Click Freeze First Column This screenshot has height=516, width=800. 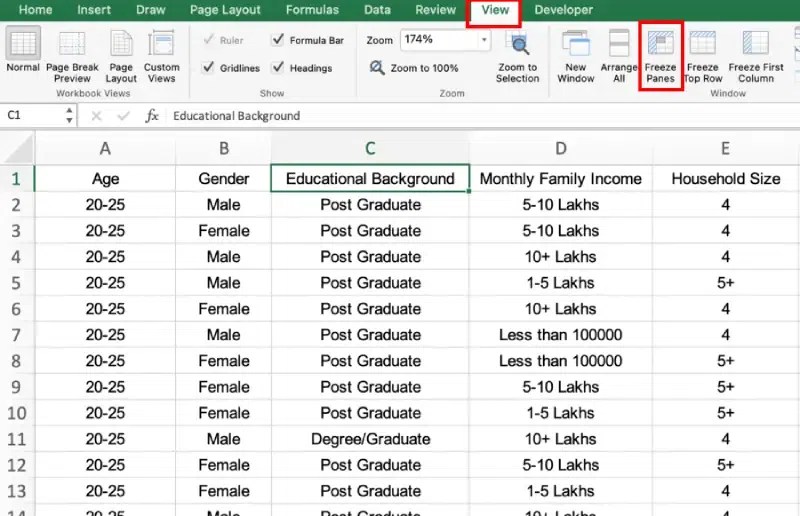tap(756, 56)
